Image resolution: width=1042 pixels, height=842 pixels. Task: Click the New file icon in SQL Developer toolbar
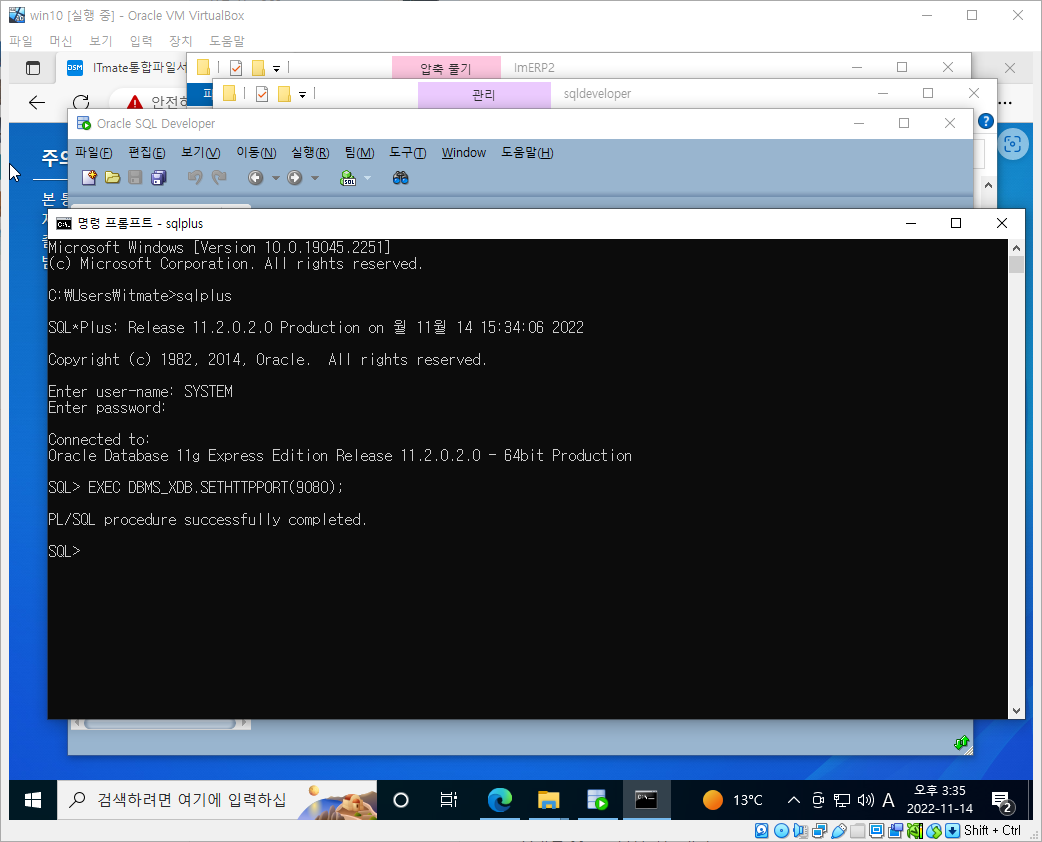(89, 177)
